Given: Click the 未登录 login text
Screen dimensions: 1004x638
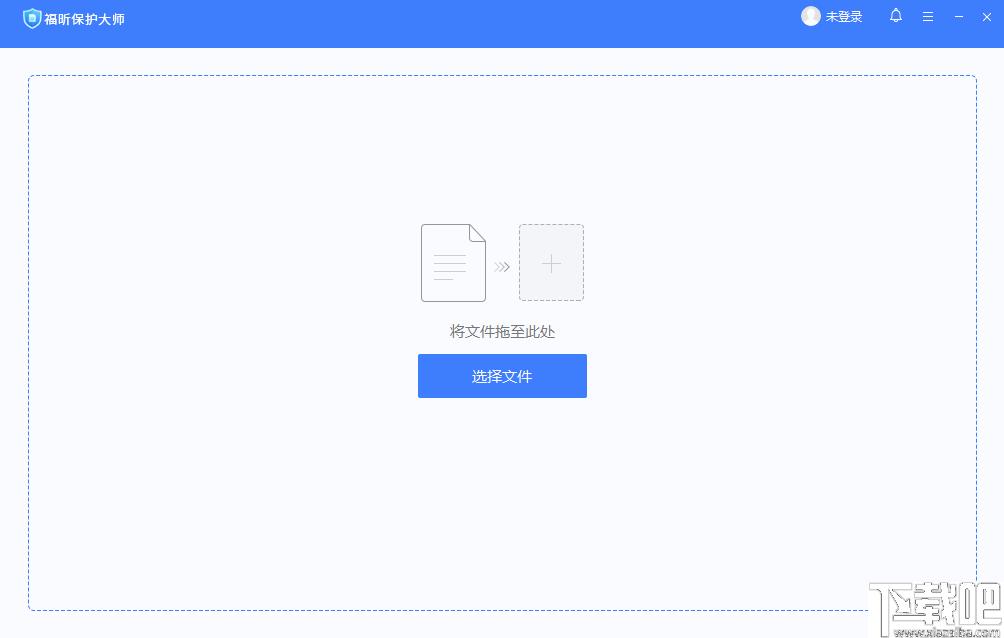Looking at the screenshot, I should tap(843, 17).
